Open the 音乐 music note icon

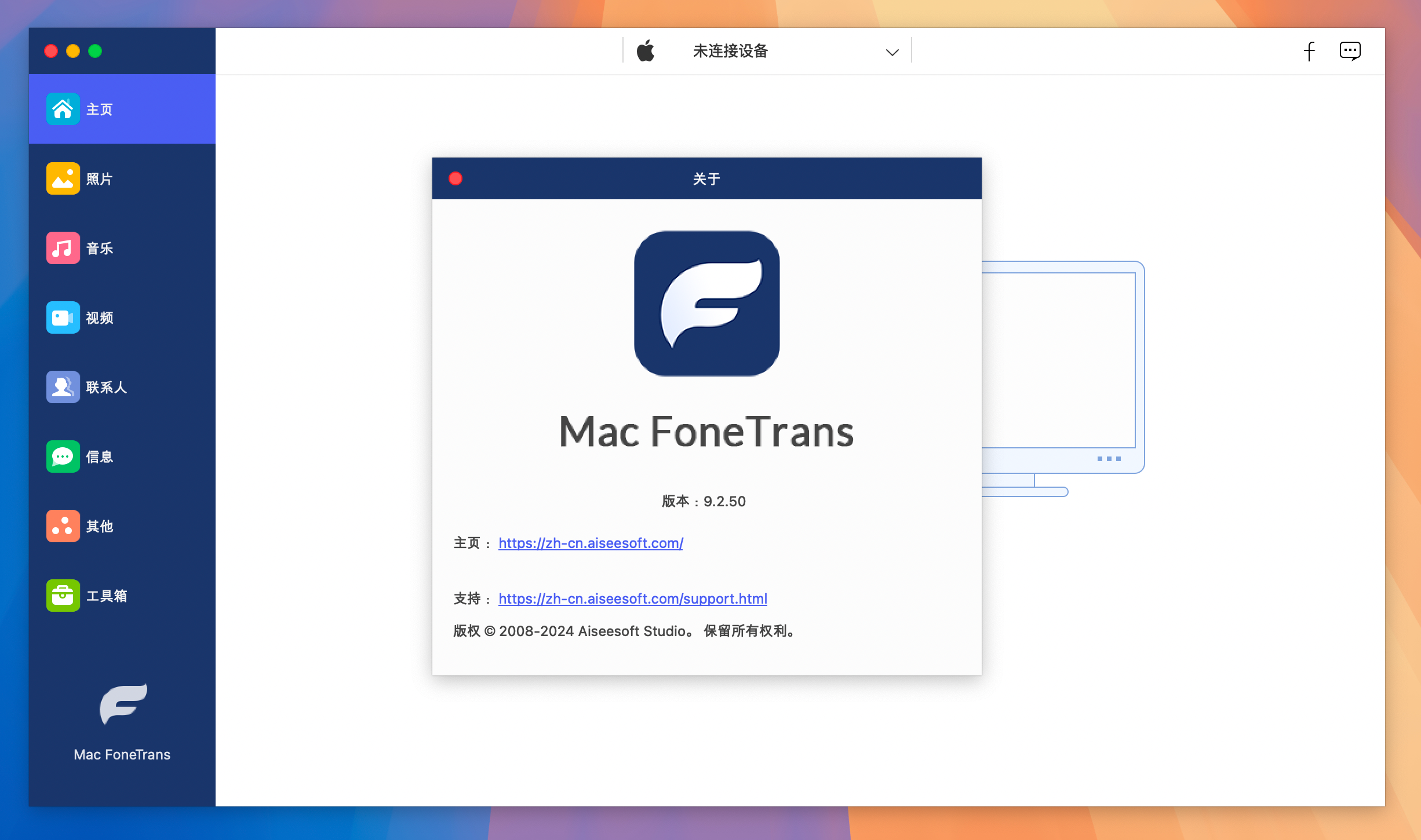[x=63, y=248]
